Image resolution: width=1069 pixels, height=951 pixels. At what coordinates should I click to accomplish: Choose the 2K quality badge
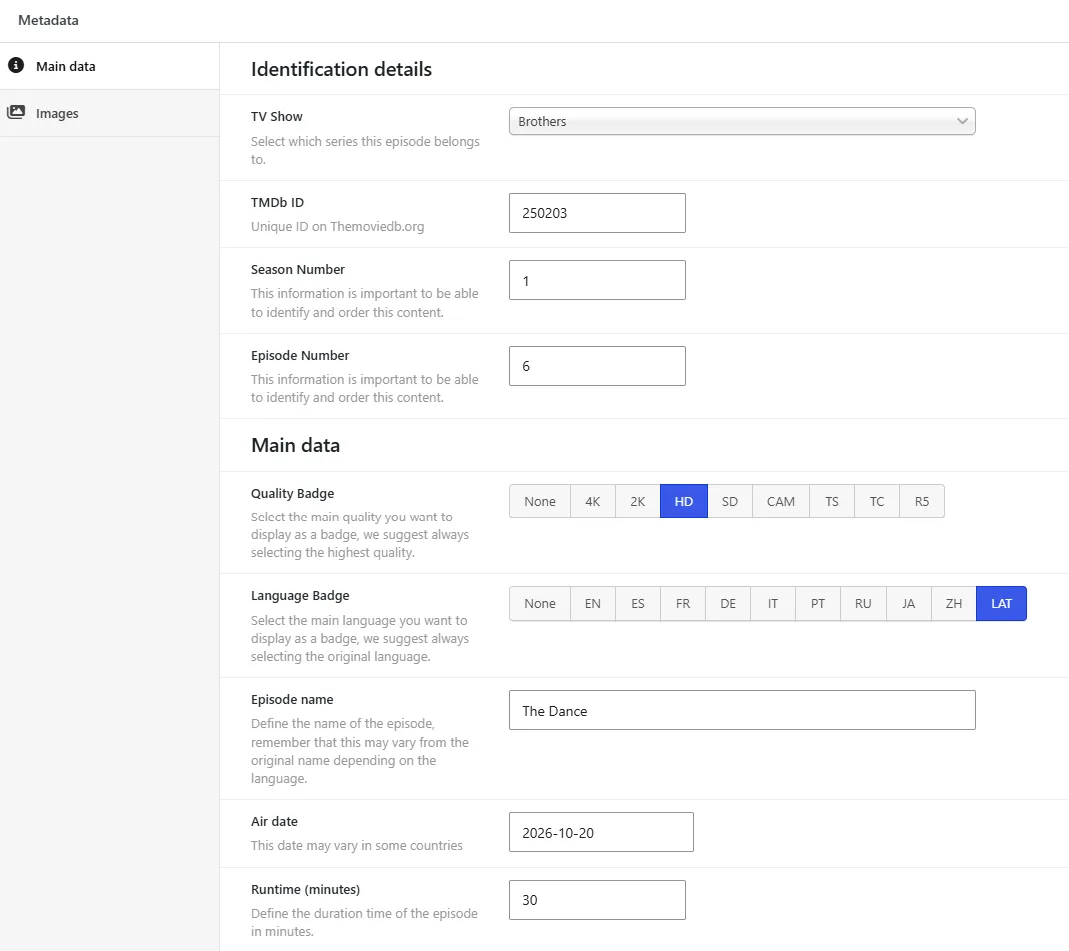click(638, 501)
